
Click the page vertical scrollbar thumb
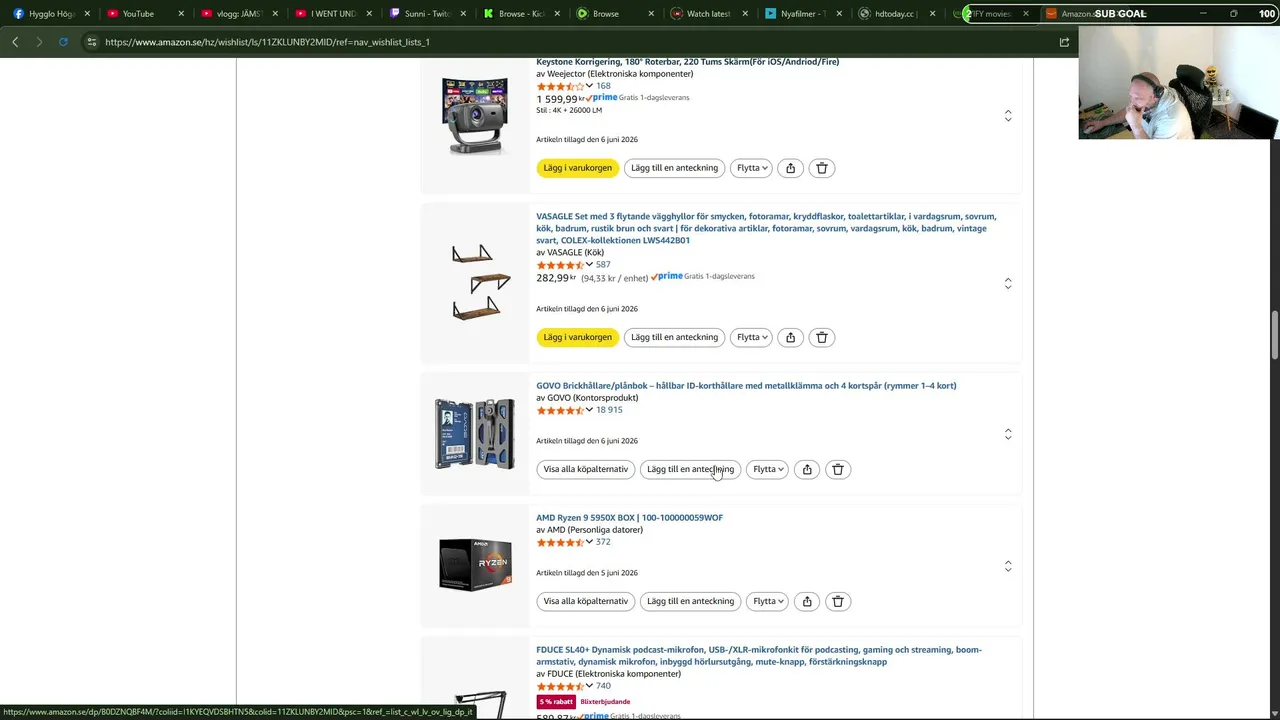tap(1275, 335)
